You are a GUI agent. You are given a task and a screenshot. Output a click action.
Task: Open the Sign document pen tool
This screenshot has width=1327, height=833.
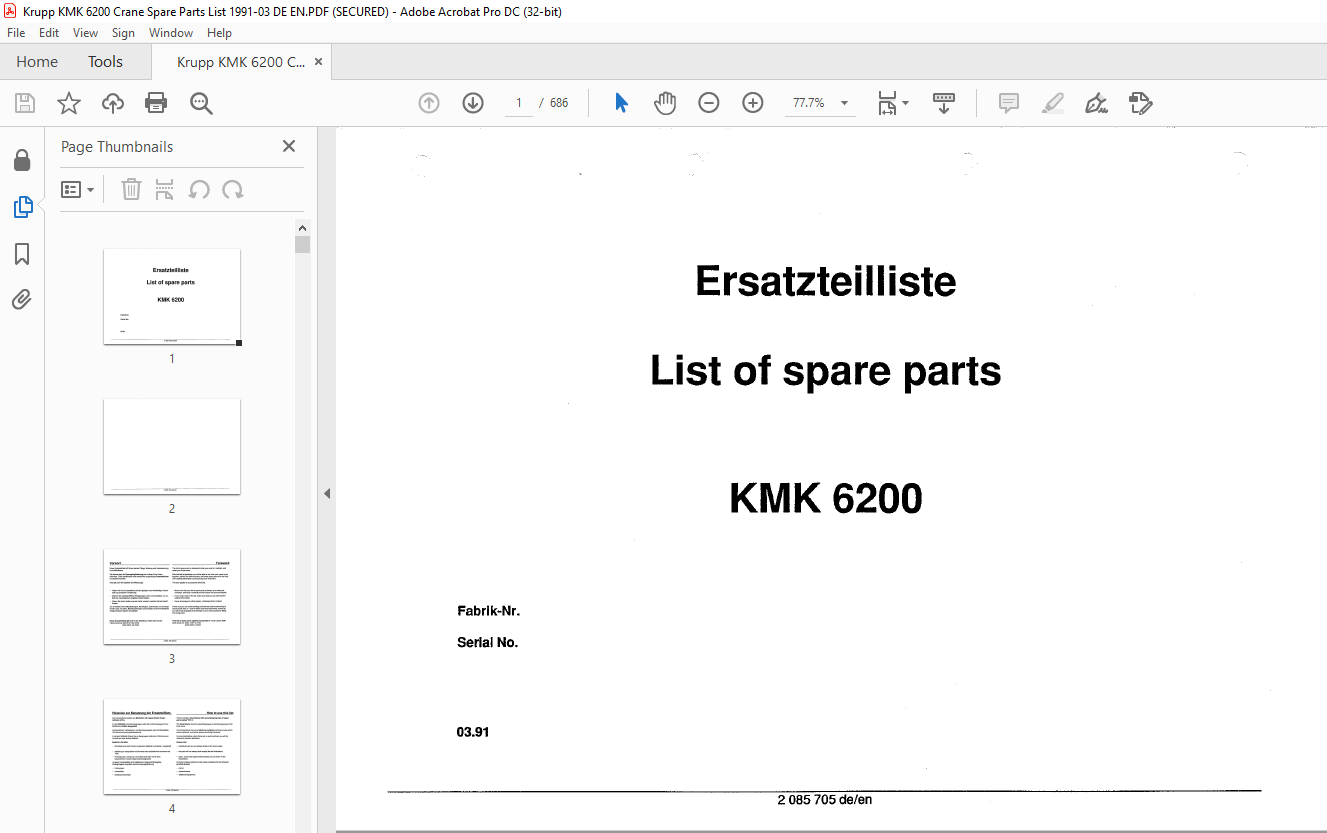click(x=1097, y=103)
